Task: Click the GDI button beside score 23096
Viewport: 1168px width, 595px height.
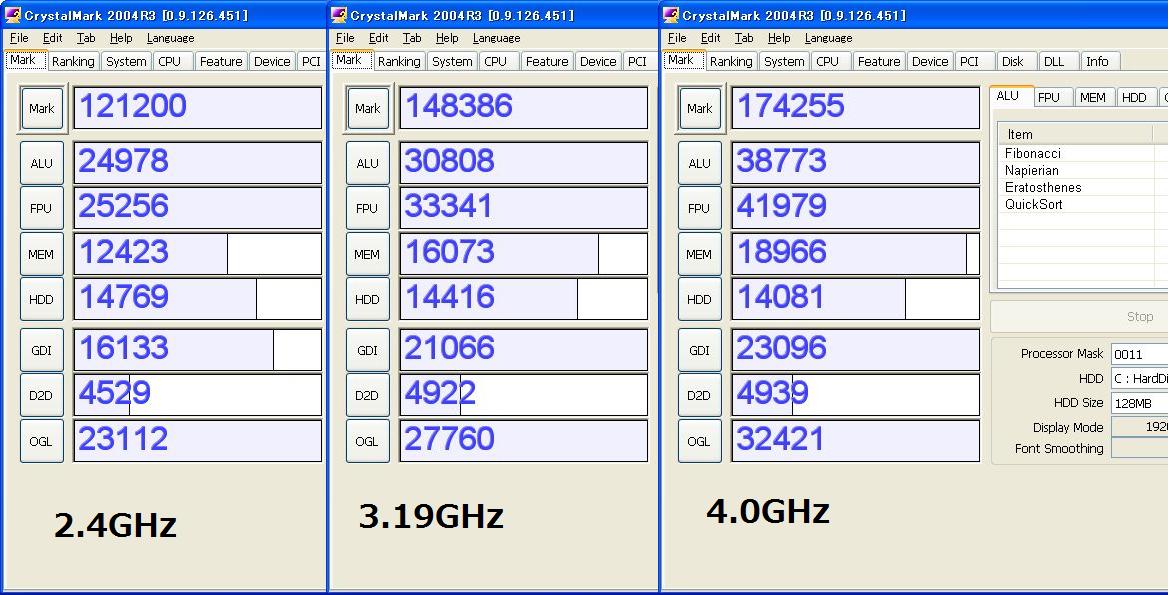Action: click(x=699, y=350)
